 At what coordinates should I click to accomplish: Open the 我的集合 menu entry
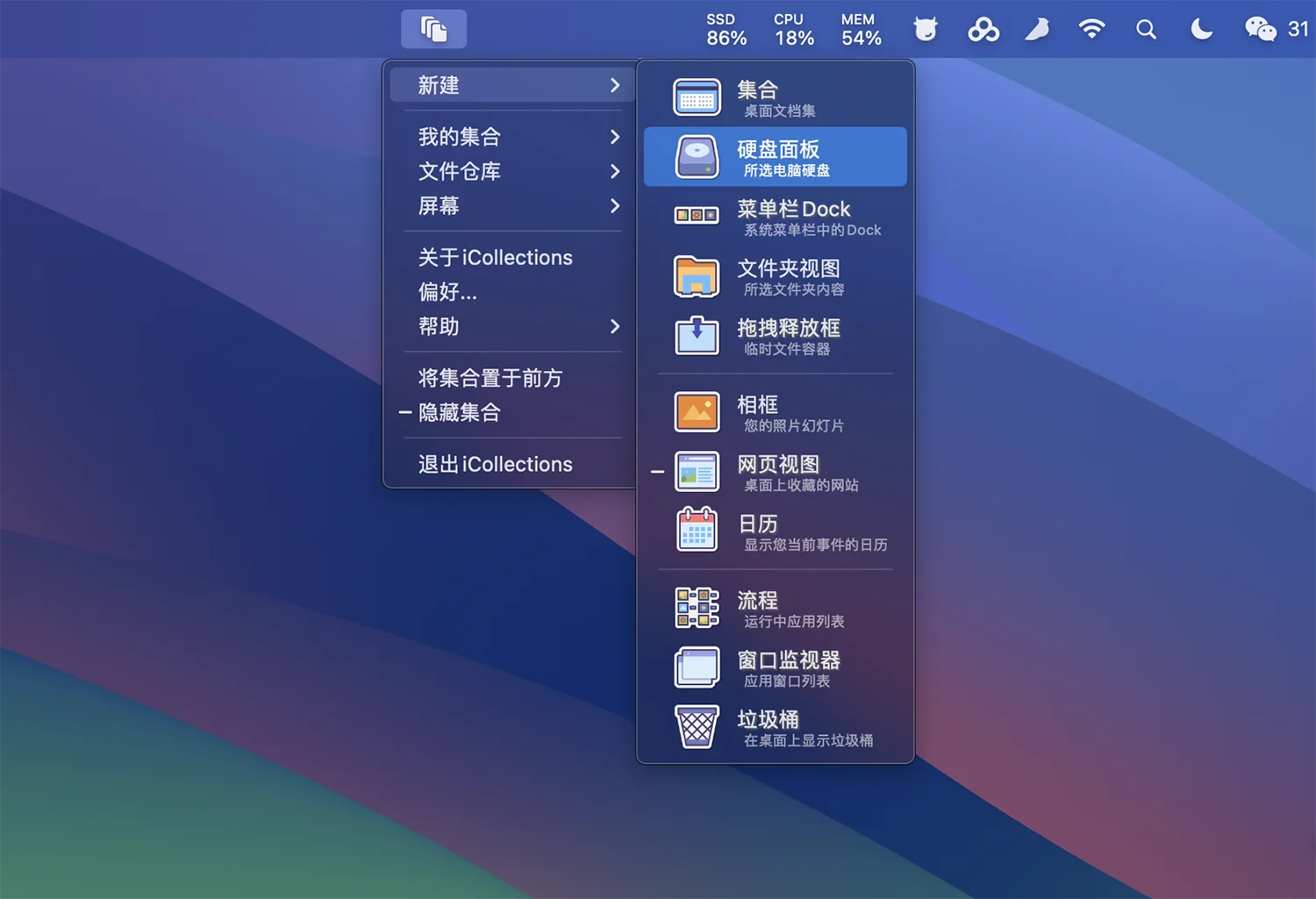(512, 137)
